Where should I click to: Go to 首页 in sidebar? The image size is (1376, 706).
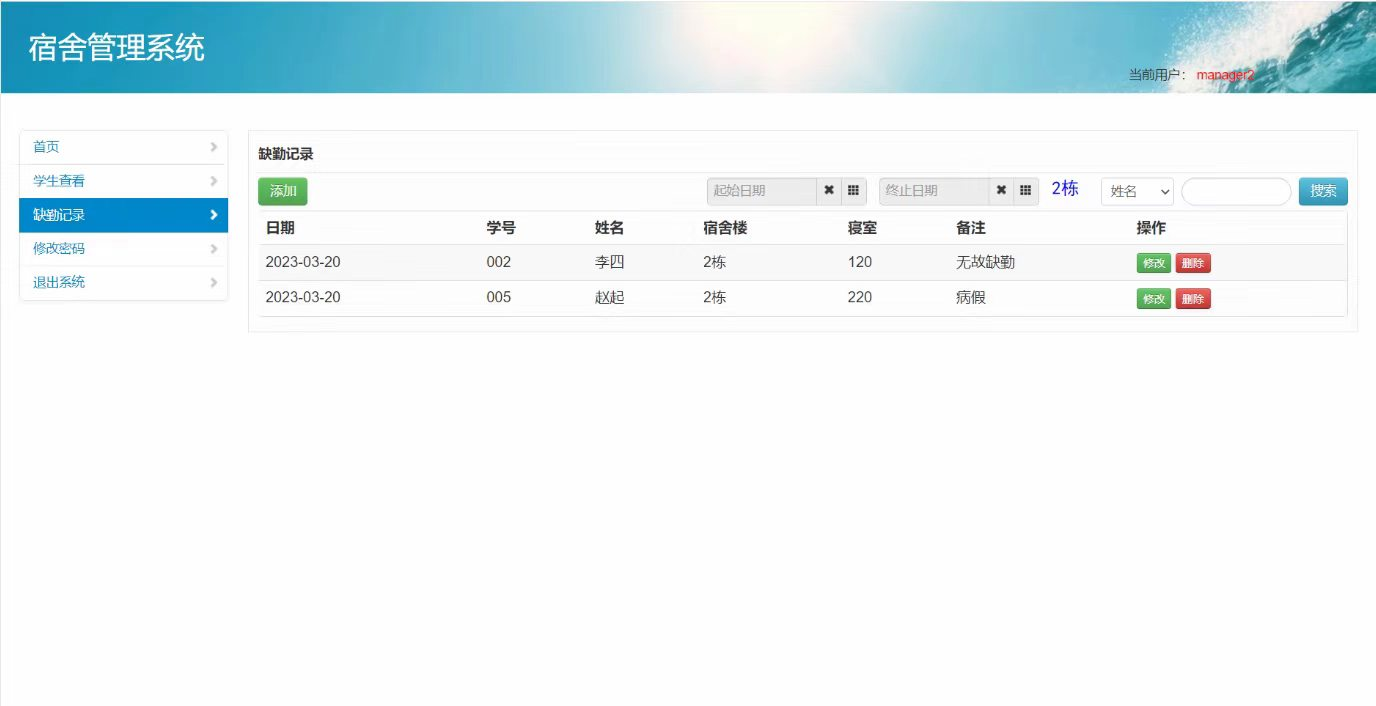(x=124, y=147)
